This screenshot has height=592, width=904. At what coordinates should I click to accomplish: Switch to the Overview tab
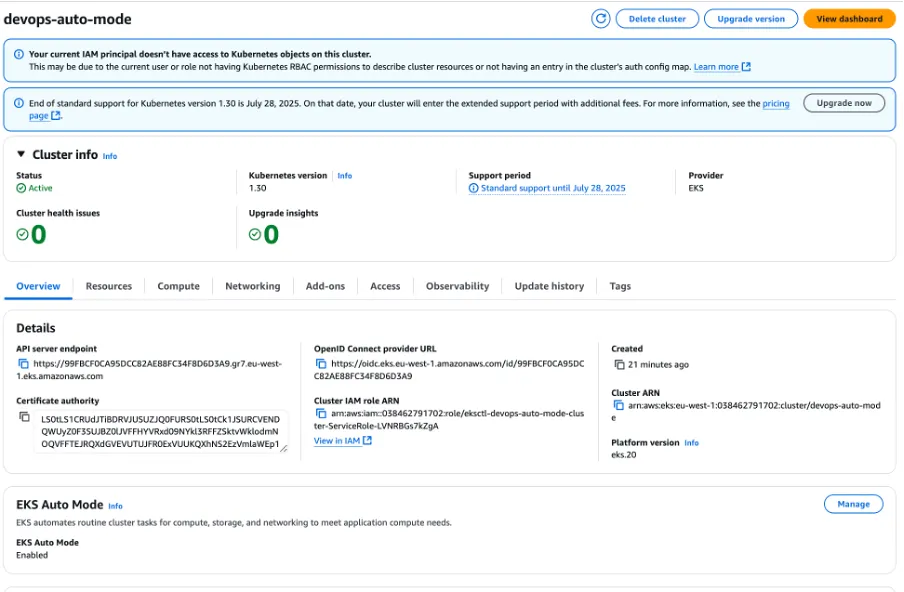(x=38, y=286)
